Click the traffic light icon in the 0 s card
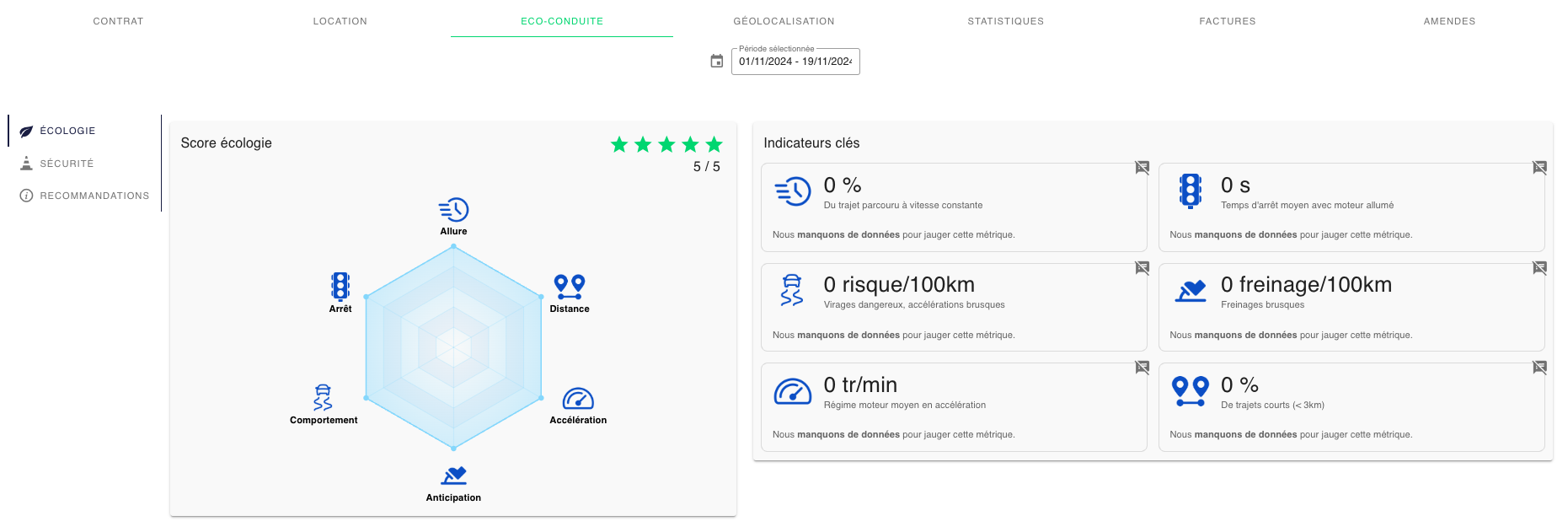 1191,191
